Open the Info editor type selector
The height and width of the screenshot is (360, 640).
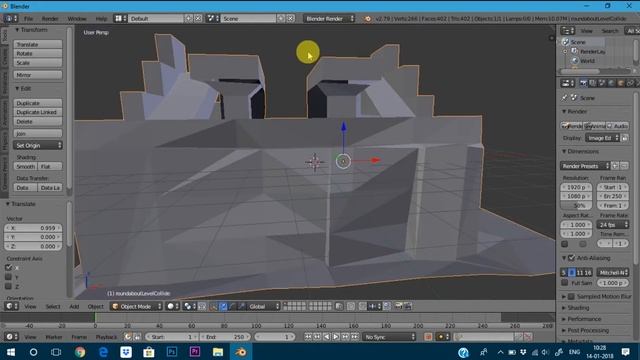pyautogui.click(x=11, y=18)
